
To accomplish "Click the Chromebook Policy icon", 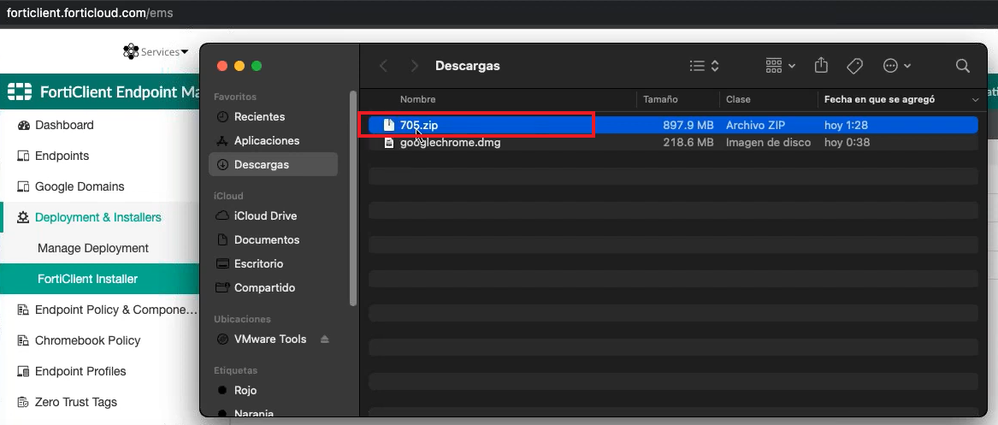I will (24, 340).
